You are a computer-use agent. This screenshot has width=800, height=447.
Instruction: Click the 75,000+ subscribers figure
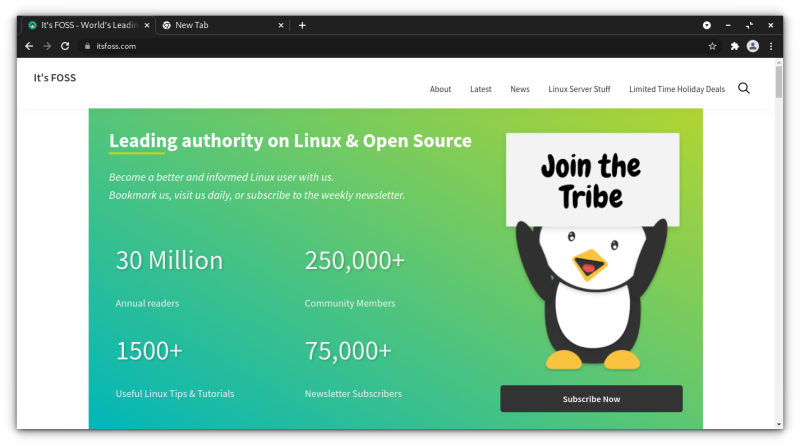pyautogui.click(x=348, y=351)
